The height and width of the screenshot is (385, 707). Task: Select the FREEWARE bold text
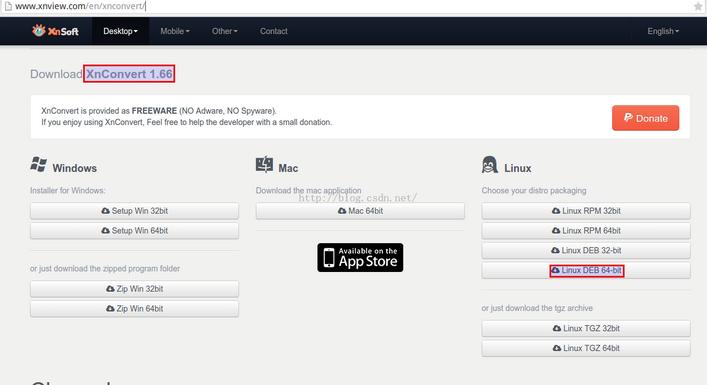pyautogui.click(x=154, y=111)
